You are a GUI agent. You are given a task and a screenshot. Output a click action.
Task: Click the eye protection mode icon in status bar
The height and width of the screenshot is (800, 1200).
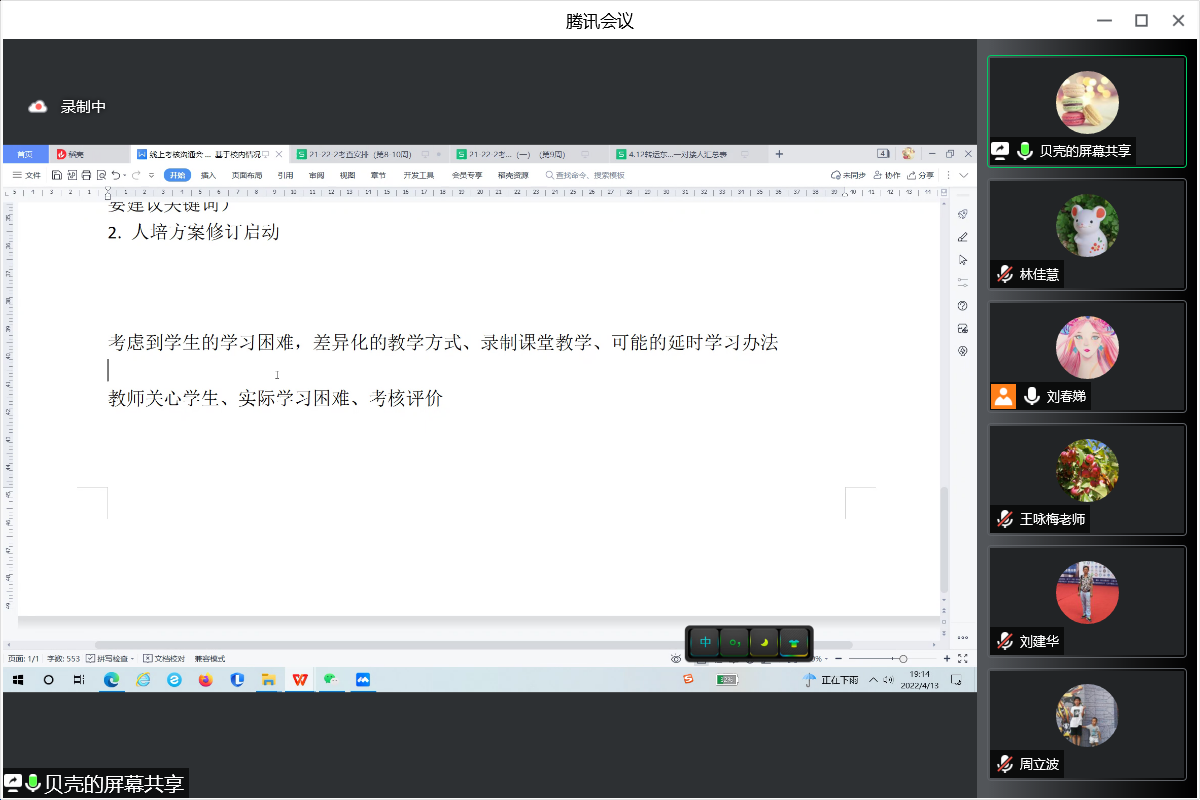point(676,659)
